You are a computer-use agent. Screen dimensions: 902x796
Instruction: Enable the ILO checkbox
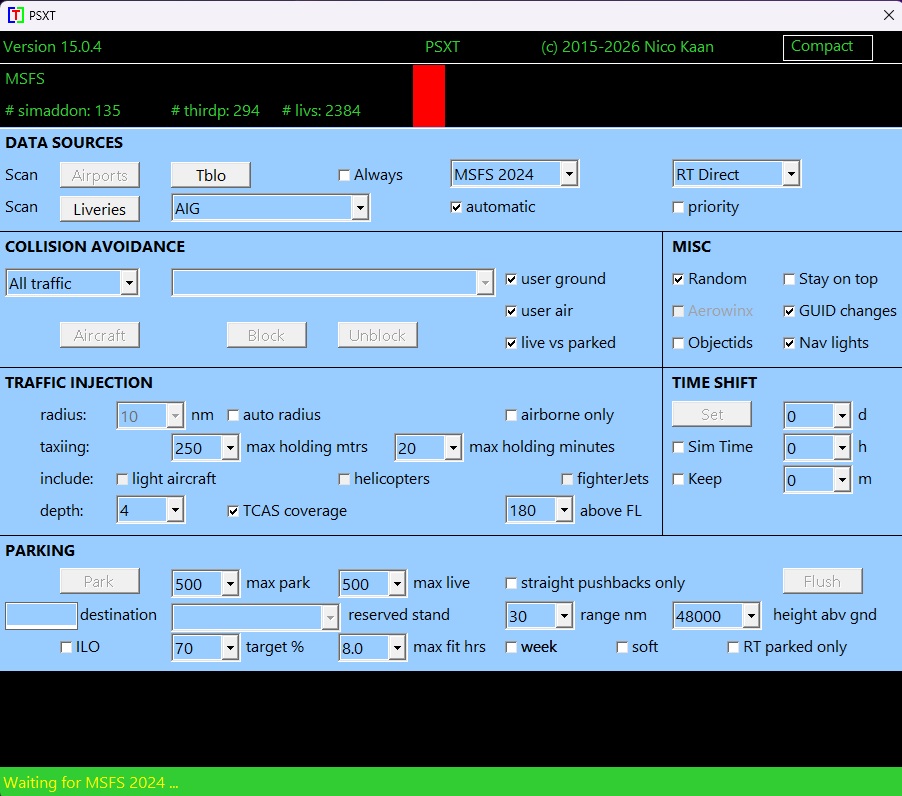click(66, 648)
